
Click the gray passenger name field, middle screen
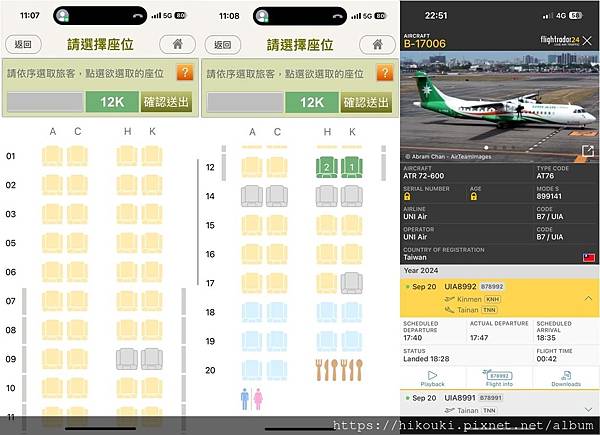245,103
